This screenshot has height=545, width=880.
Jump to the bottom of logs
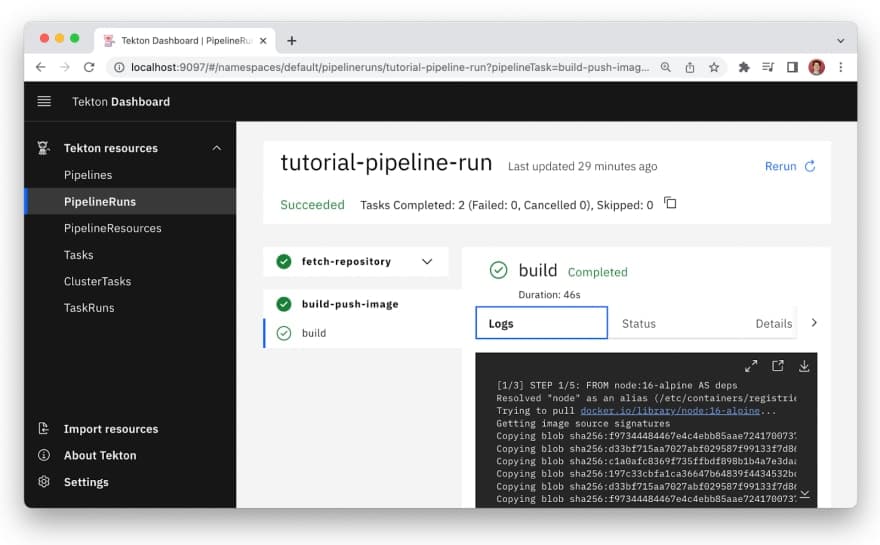pos(805,494)
